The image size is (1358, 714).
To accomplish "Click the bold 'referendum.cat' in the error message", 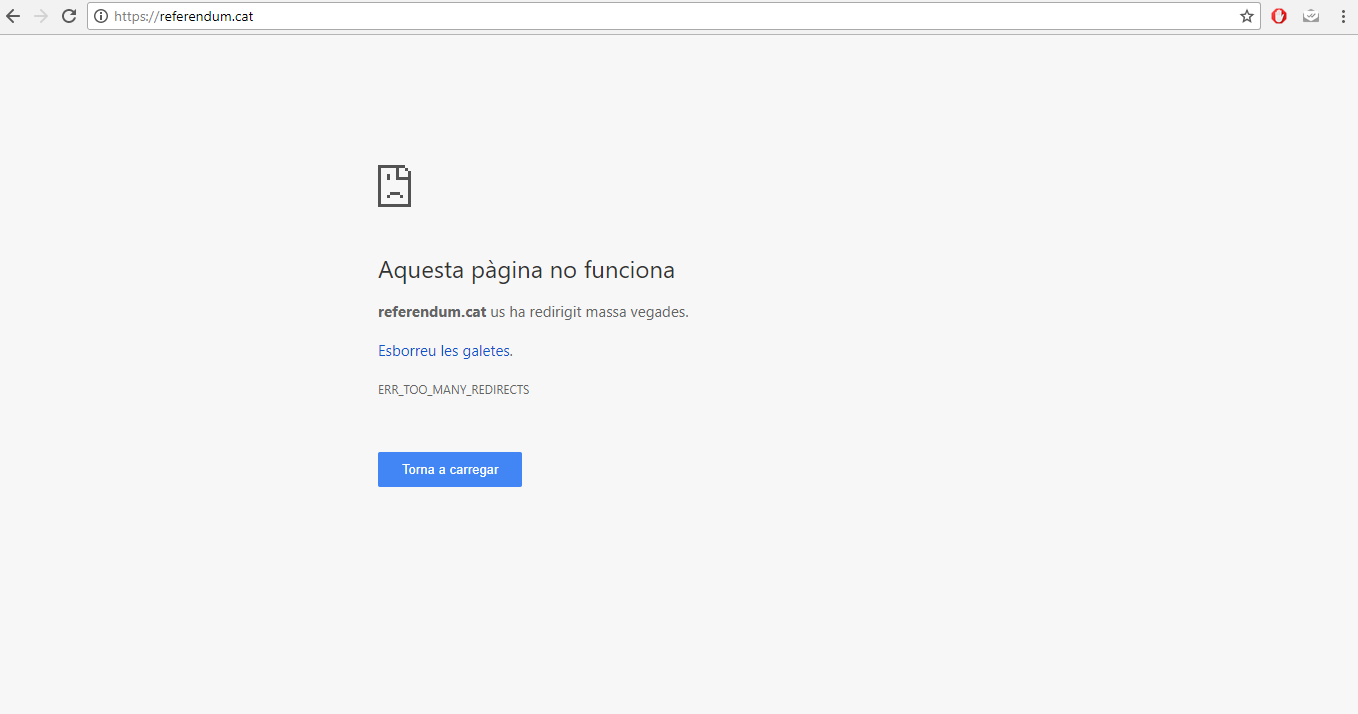I will pyautogui.click(x=432, y=312).
